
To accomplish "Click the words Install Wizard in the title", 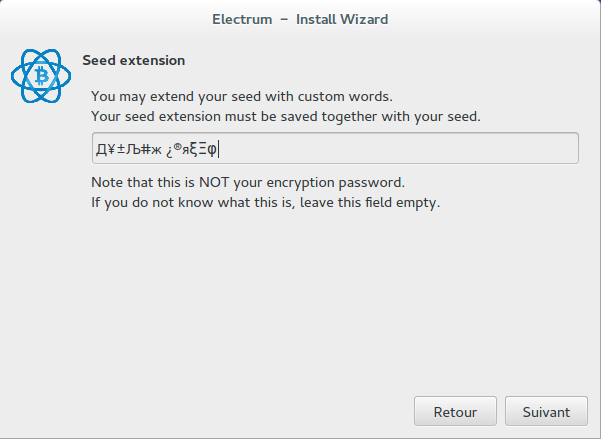I will pos(341,18).
